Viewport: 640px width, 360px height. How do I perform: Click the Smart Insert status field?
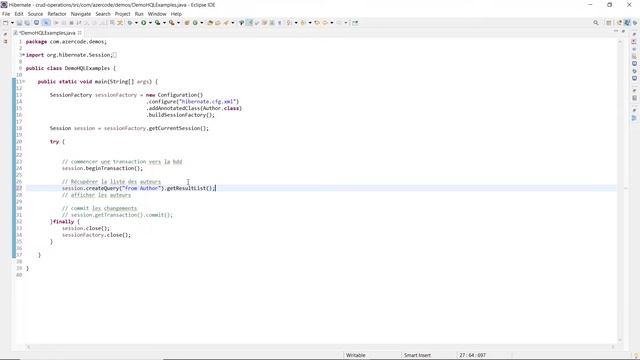click(417, 355)
